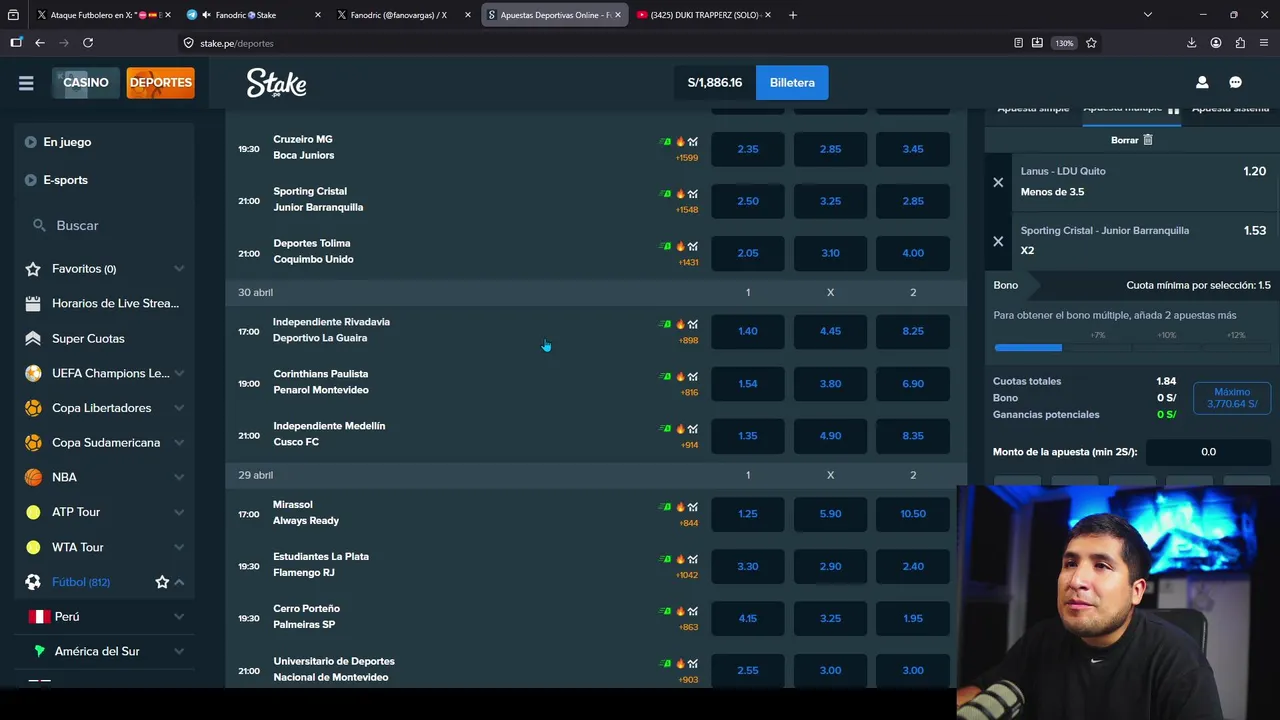
Task: Switch to the CASINO tab
Action: 86,83
